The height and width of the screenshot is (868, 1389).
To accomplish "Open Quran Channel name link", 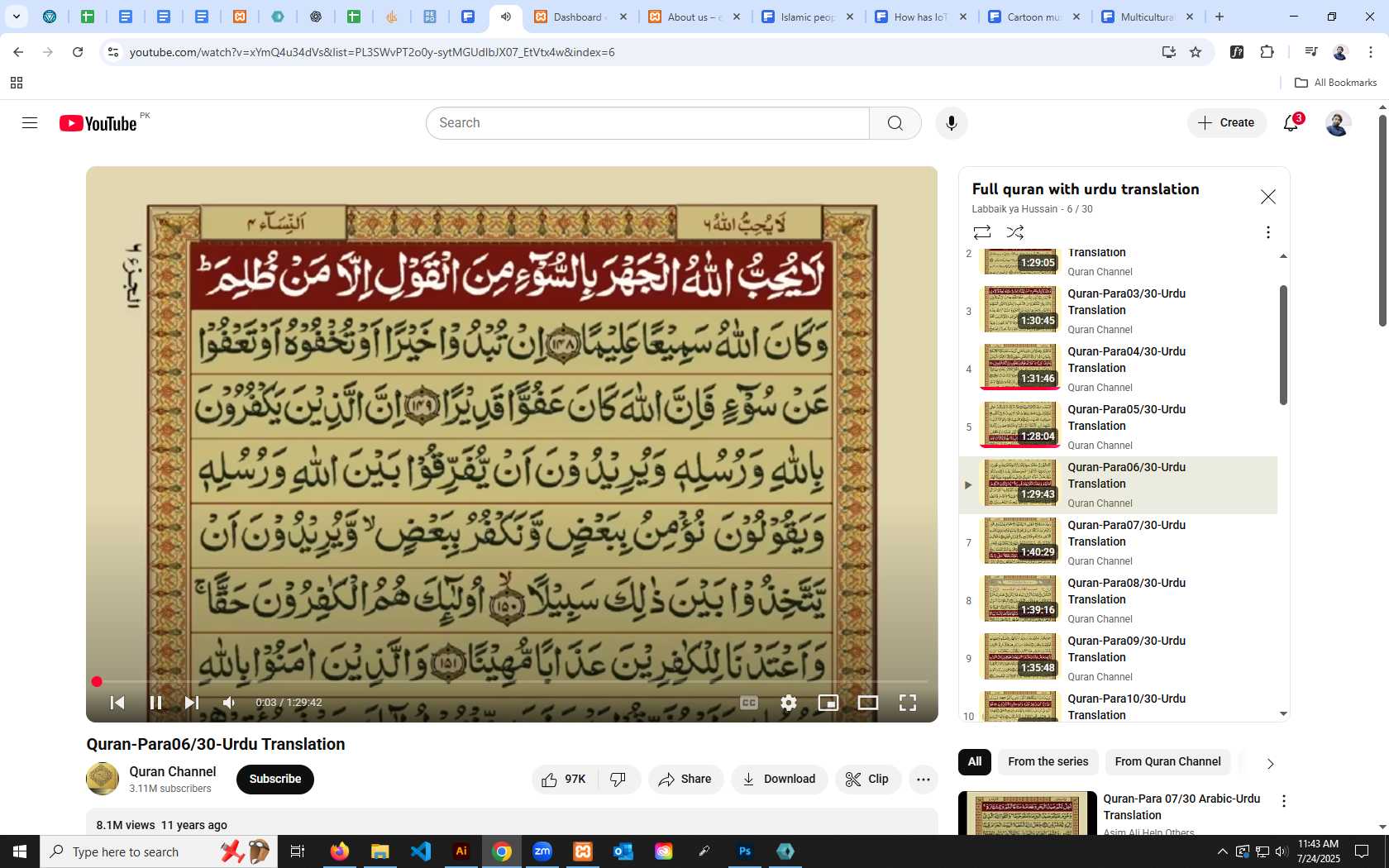I will point(172,771).
